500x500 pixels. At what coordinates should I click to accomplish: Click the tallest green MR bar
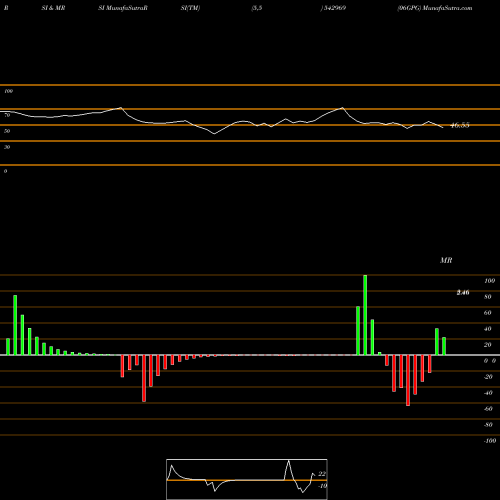pyautogui.click(x=365, y=315)
